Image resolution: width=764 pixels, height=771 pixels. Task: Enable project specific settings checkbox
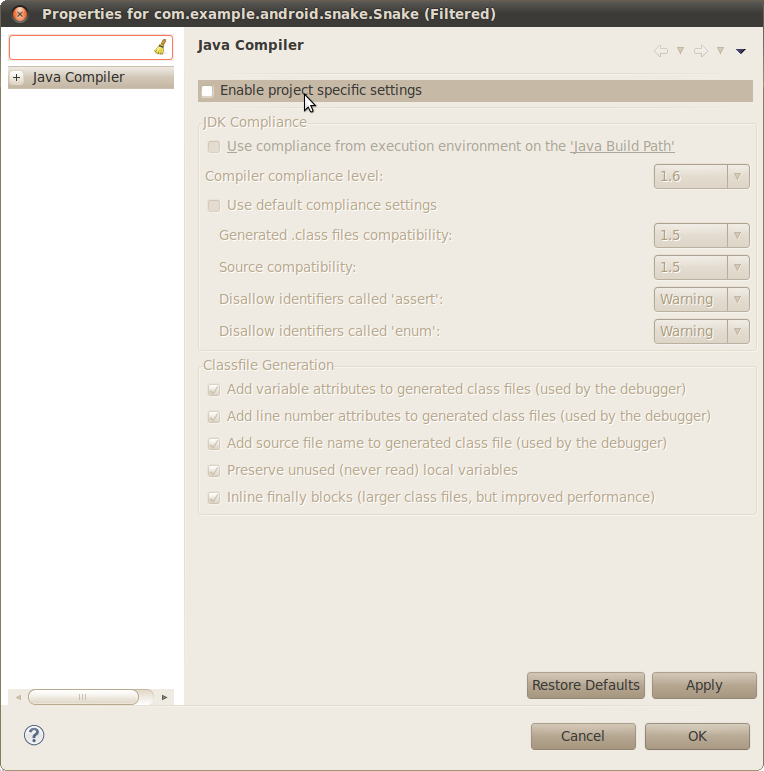click(x=207, y=91)
